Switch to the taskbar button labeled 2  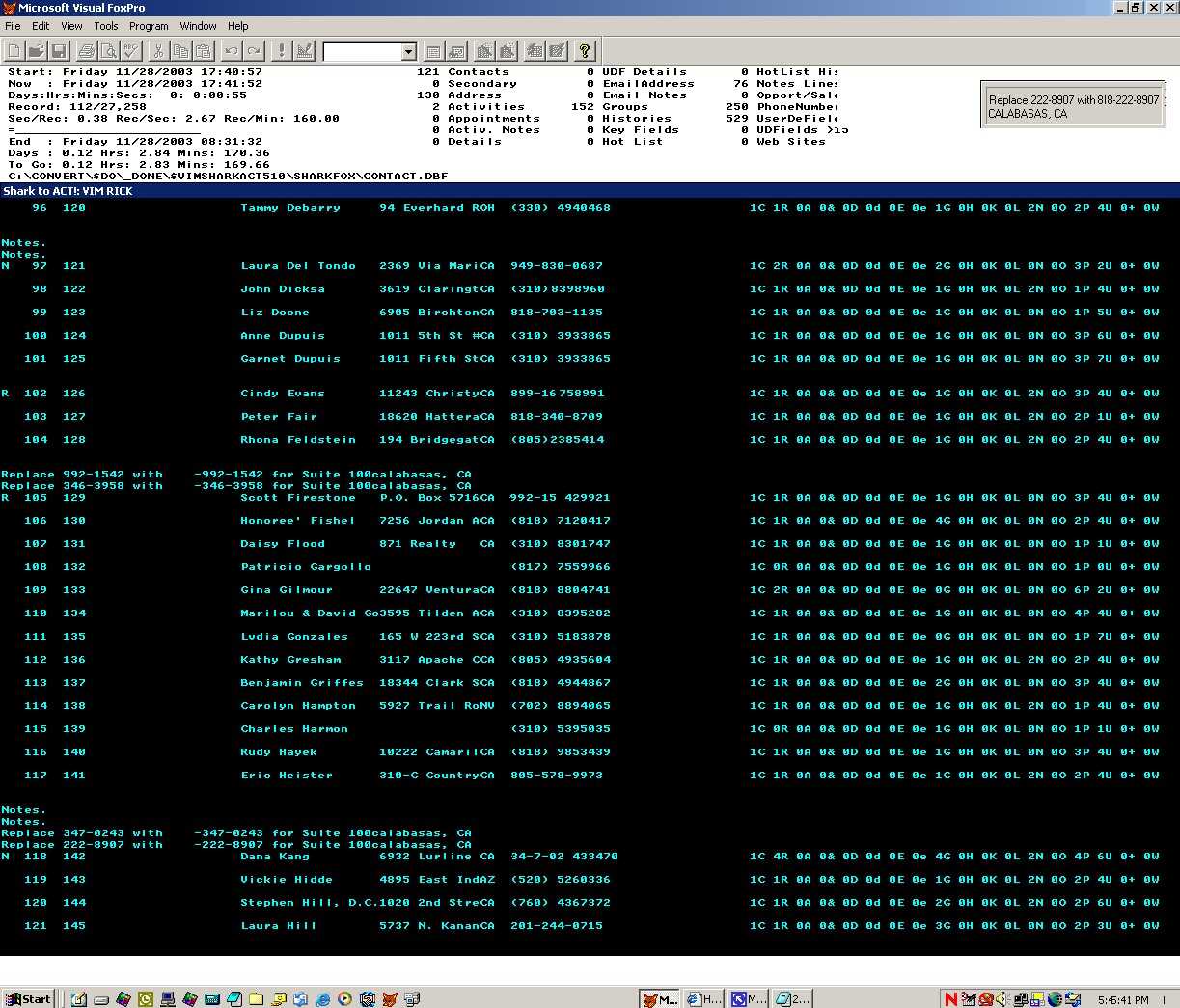coord(793,999)
